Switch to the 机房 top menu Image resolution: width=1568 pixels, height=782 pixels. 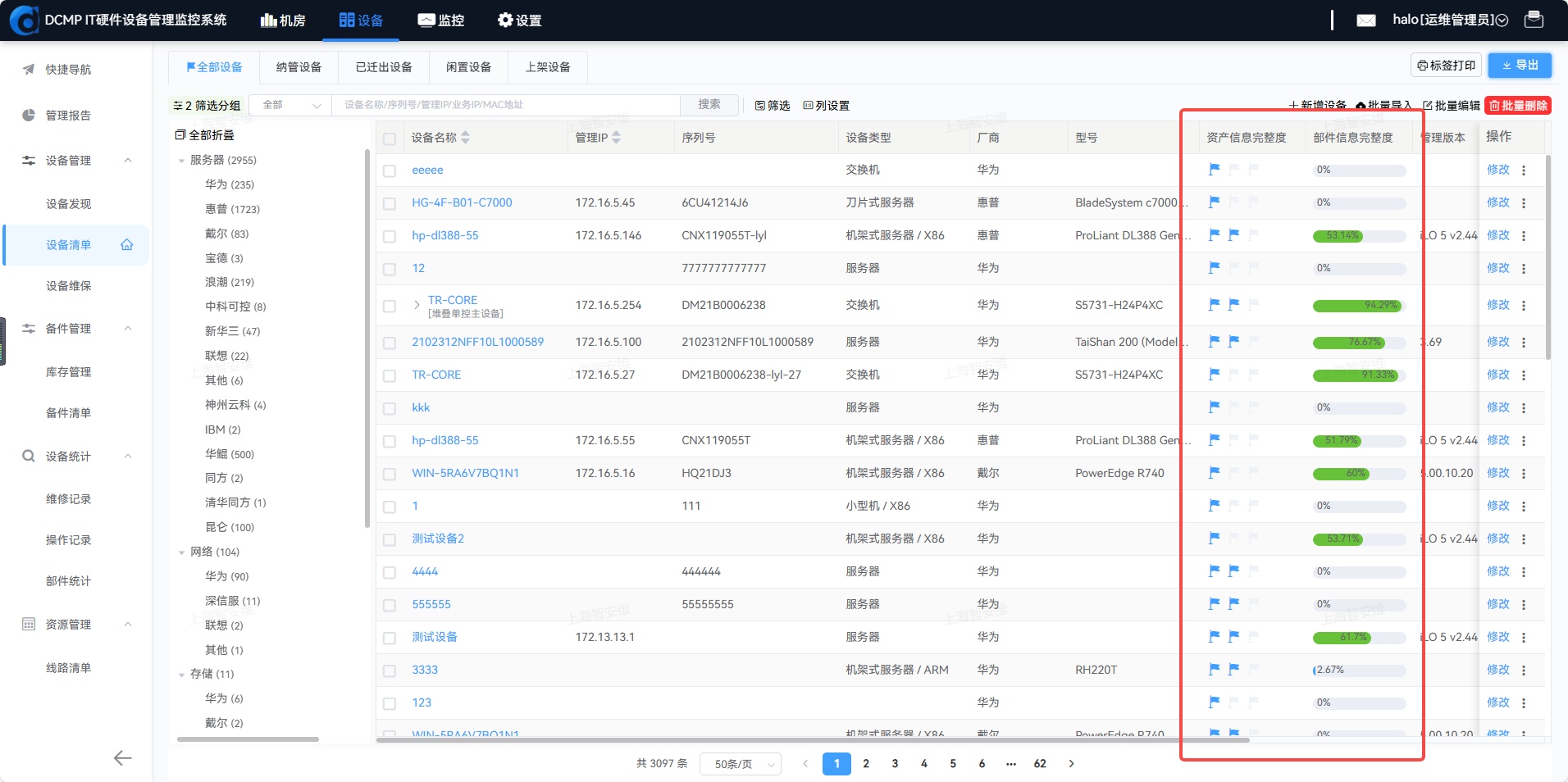tap(283, 20)
